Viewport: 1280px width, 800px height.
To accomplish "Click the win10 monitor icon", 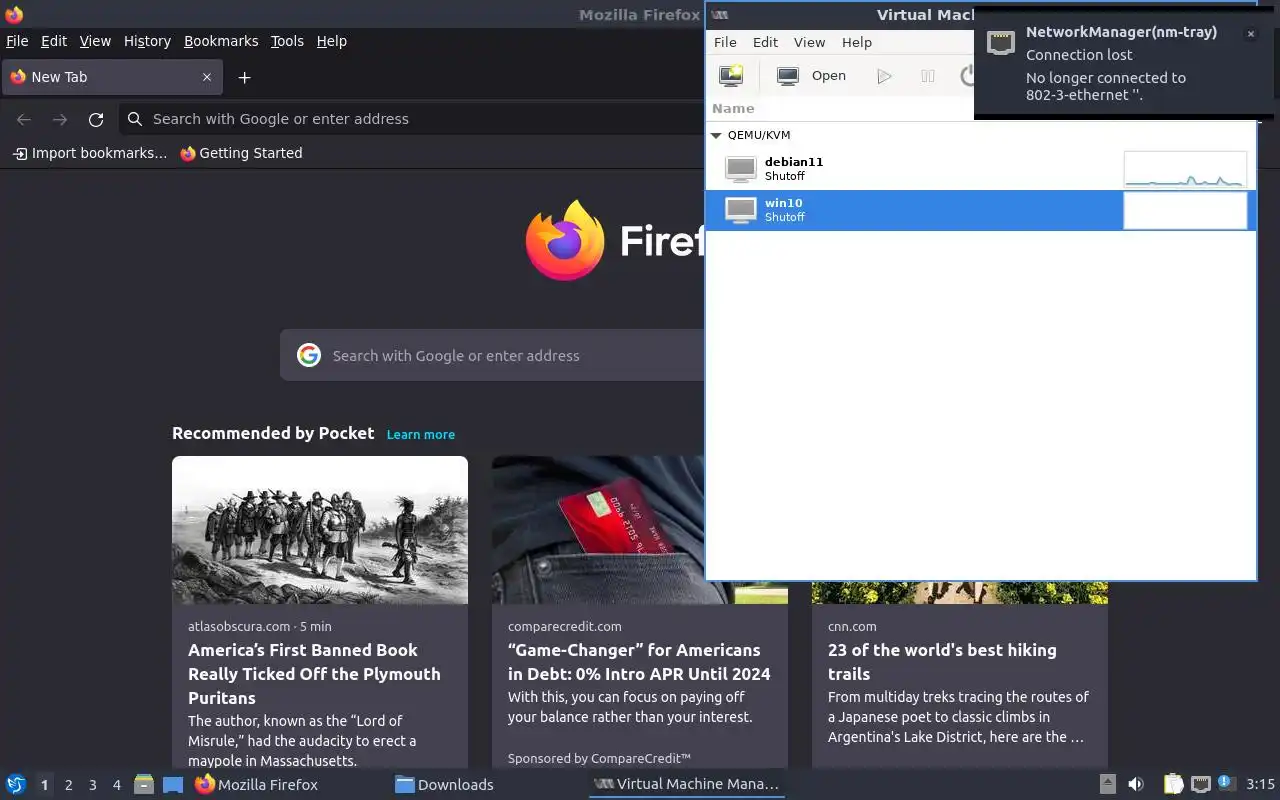I will point(741,210).
